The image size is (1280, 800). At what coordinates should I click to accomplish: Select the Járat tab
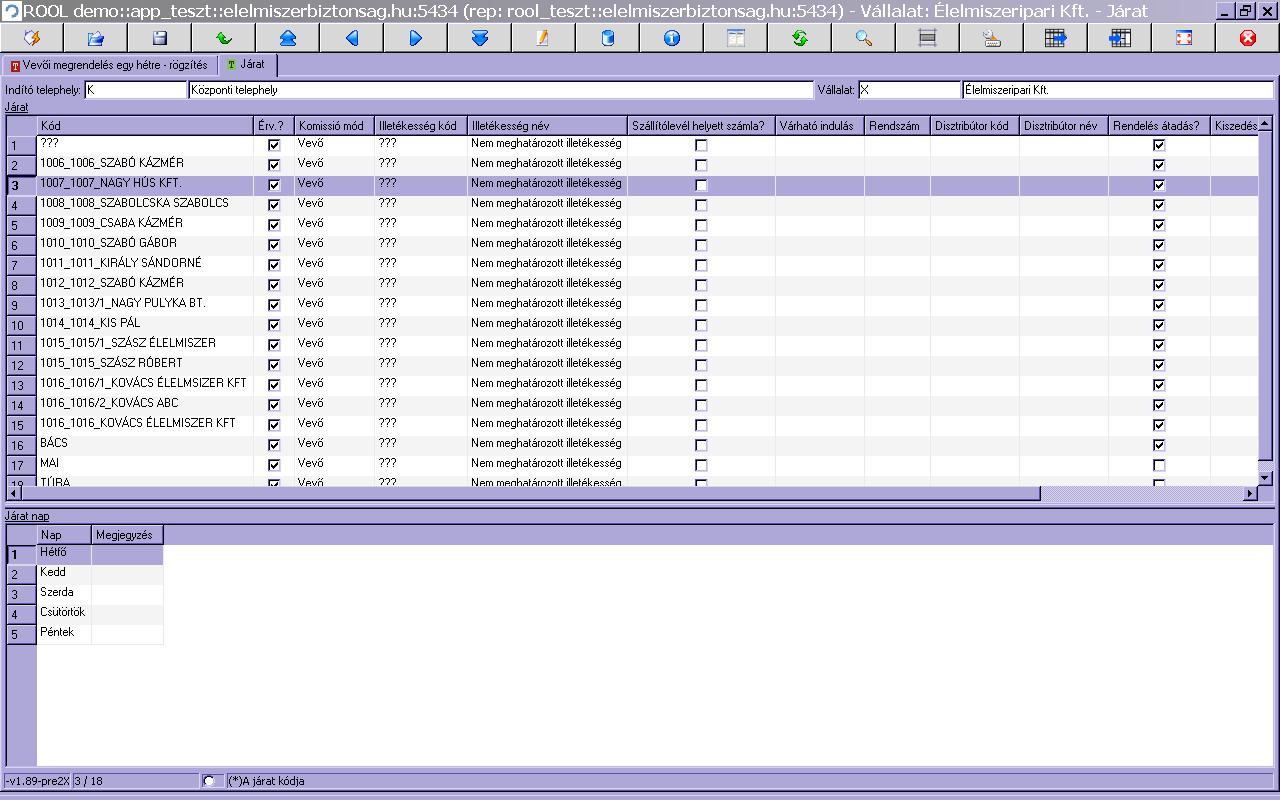(246, 65)
